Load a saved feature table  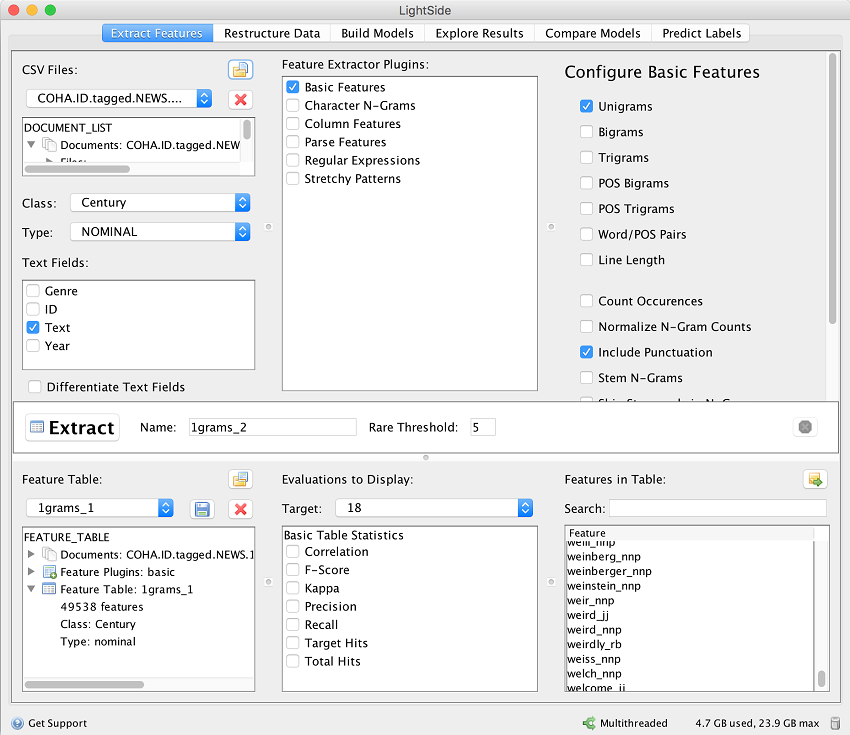coord(240,479)
